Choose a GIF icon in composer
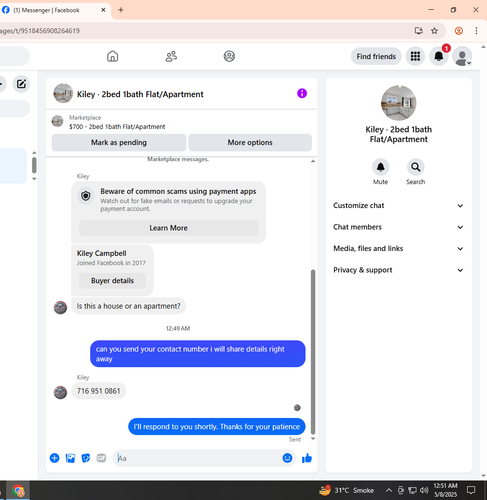Image resolution: width=487 pixels, height=500 pixels. point(101,458)
